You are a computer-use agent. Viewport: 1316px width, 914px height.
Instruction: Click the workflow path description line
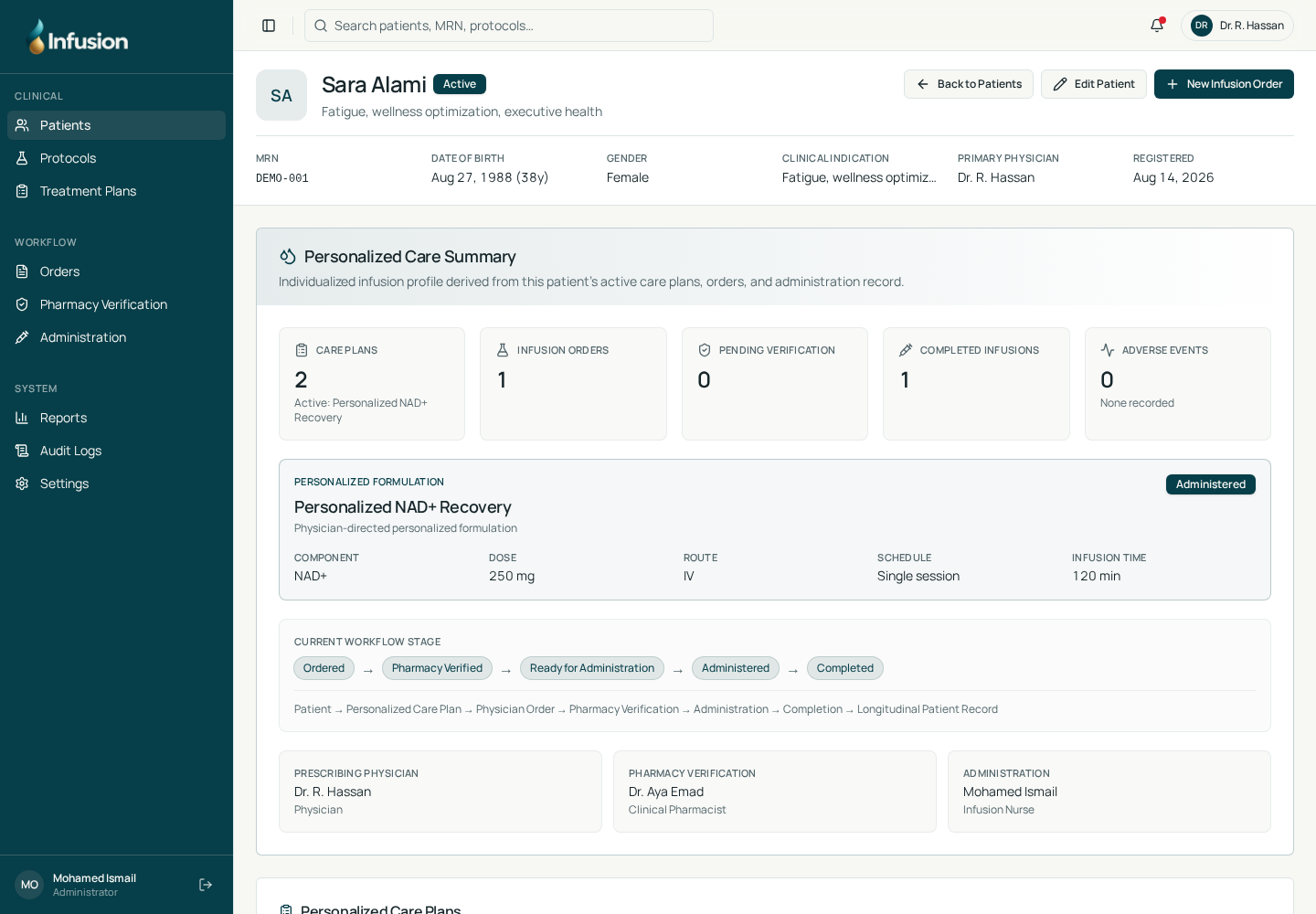[x=646, y=709]
